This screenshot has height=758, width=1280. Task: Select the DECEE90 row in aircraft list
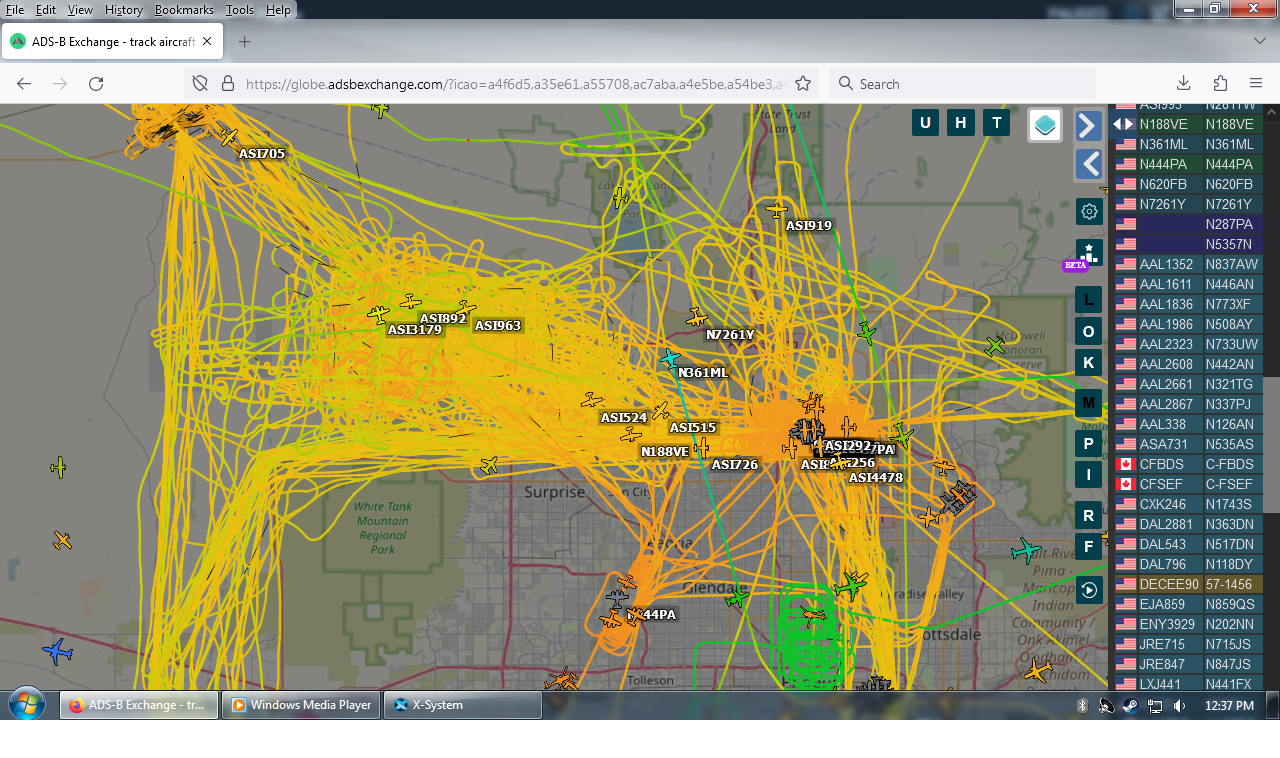coord(1188,584)
